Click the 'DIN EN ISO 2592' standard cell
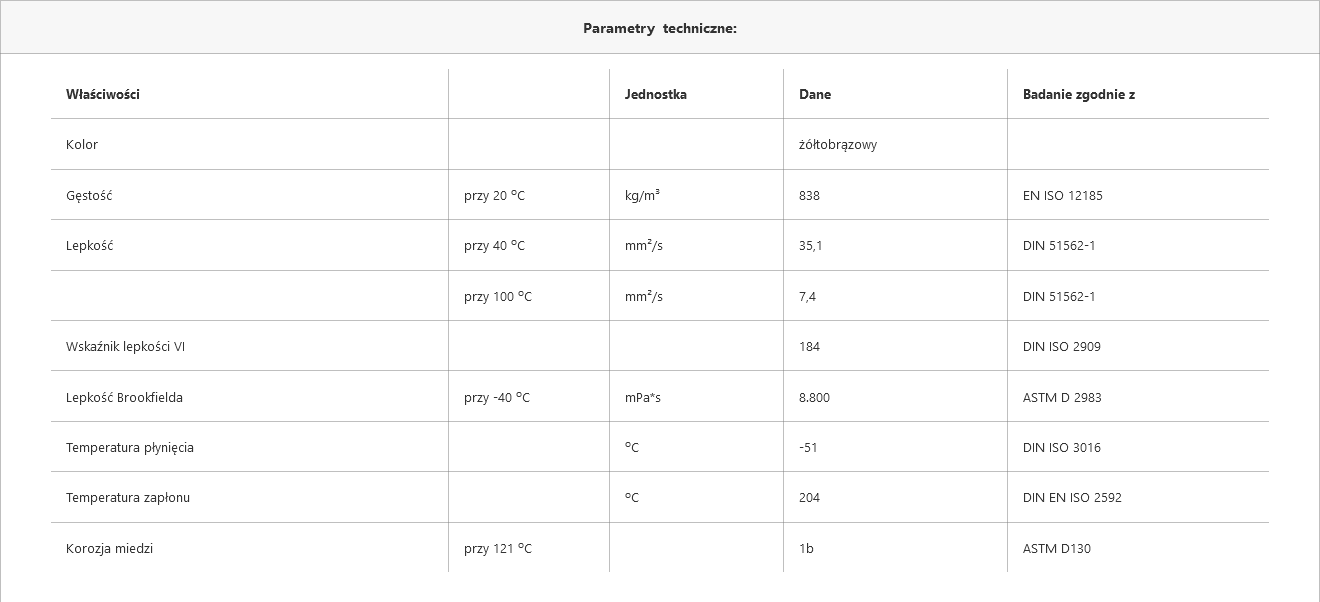 coord(1072,497)
